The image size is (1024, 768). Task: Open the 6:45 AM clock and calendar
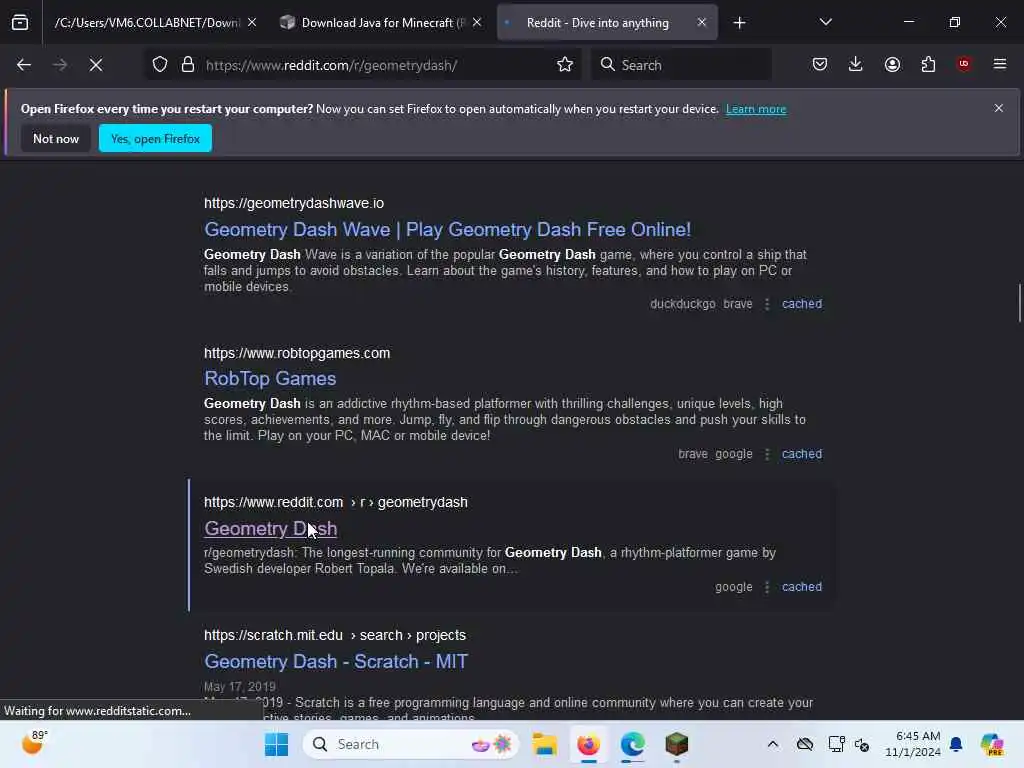(x=912, y=744)
